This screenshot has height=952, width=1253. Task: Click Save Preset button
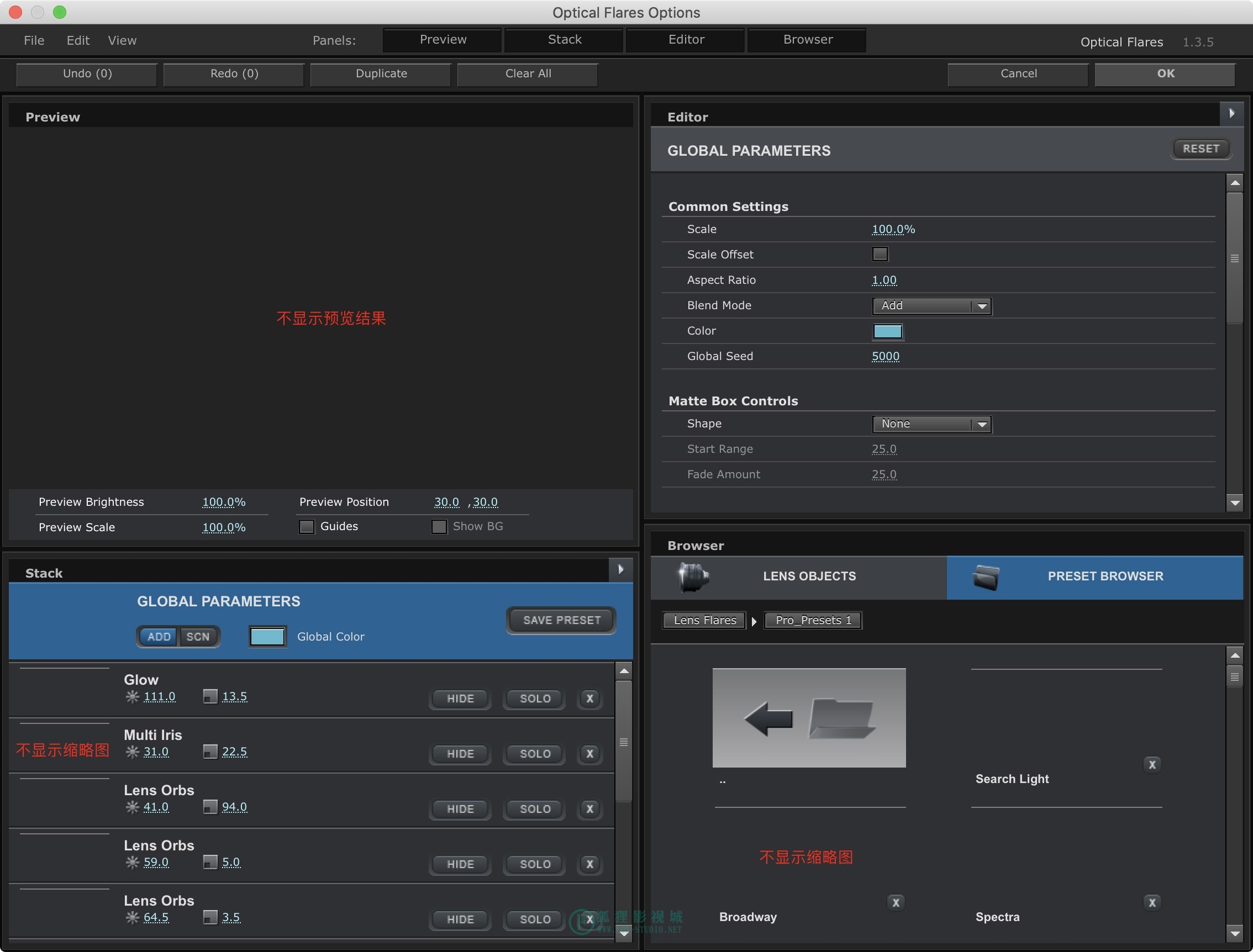point(561,621)
